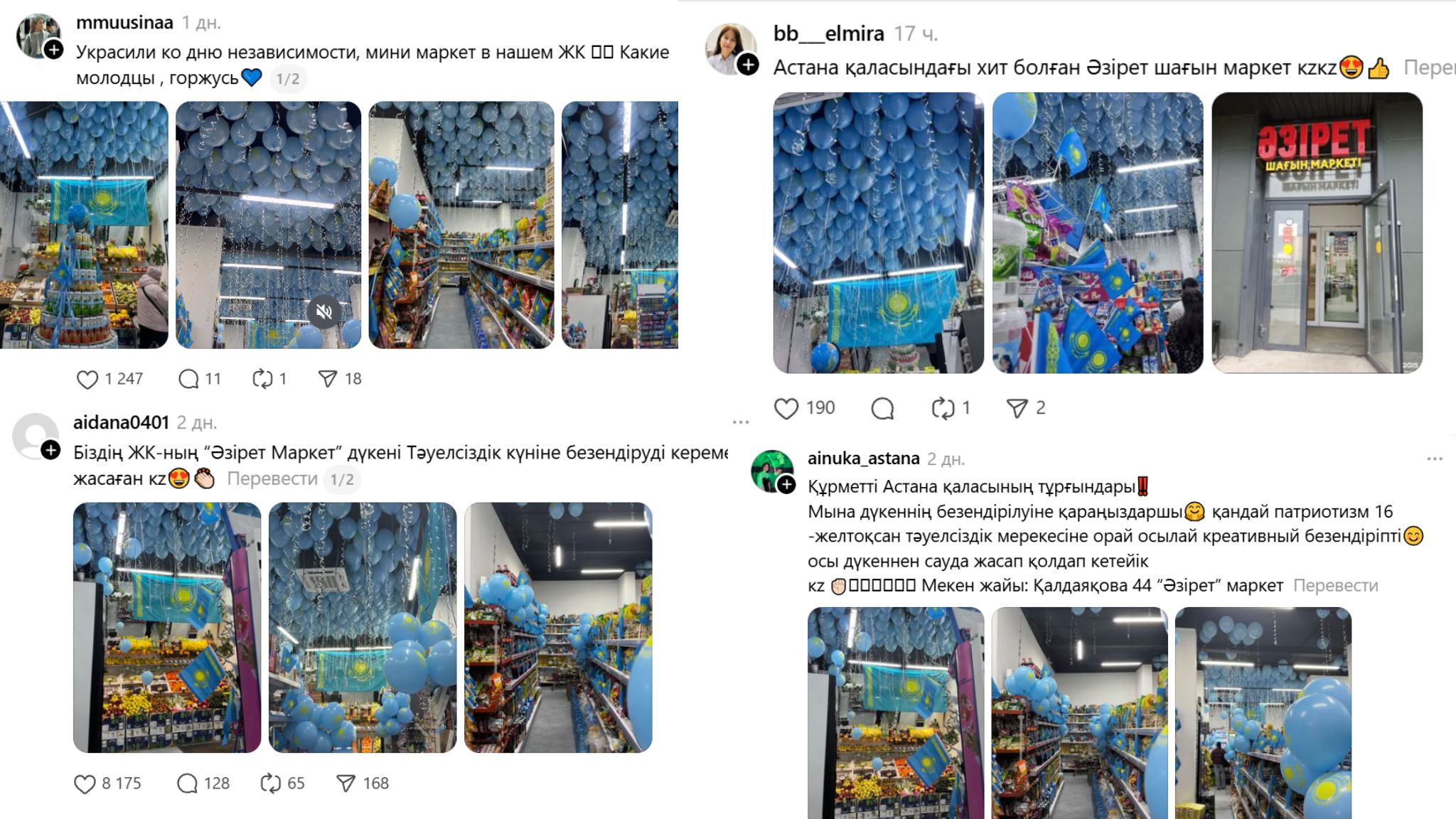
Task: Like bb__elmira's post with 190 likes
Action: (x=786, y=409)
